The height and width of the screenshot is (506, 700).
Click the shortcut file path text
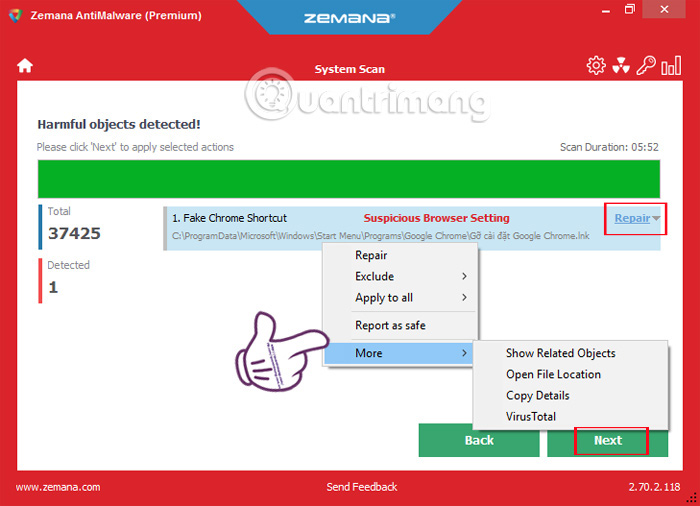(x=380, y=235)
